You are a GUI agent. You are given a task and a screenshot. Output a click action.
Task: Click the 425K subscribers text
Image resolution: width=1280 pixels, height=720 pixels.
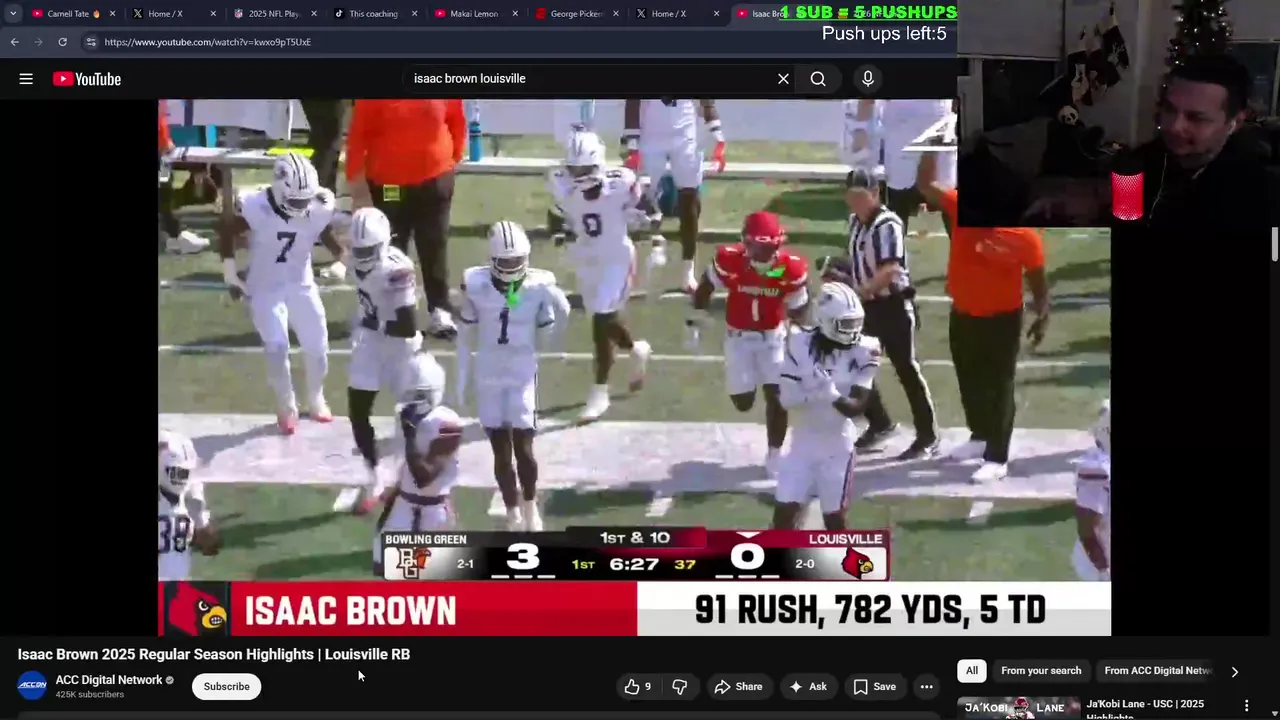[90, 694]
